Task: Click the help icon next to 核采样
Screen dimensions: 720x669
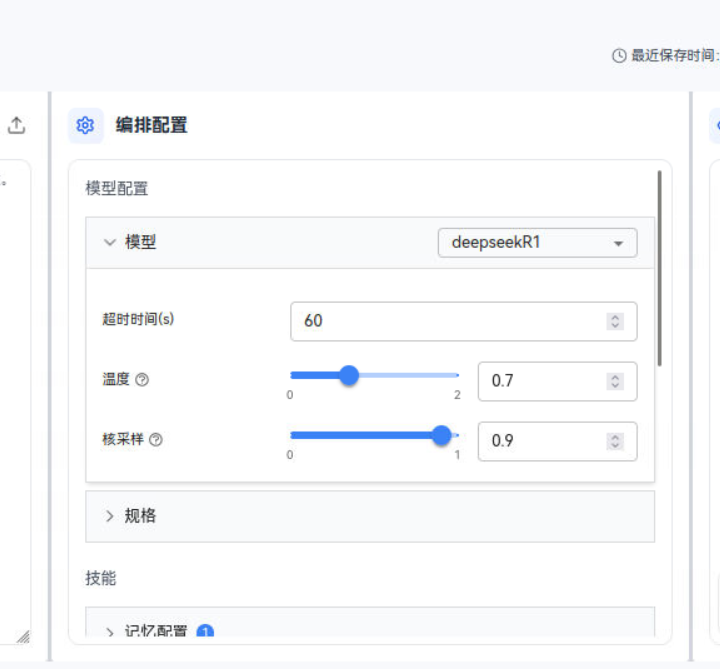Action: tap(156, 440)
